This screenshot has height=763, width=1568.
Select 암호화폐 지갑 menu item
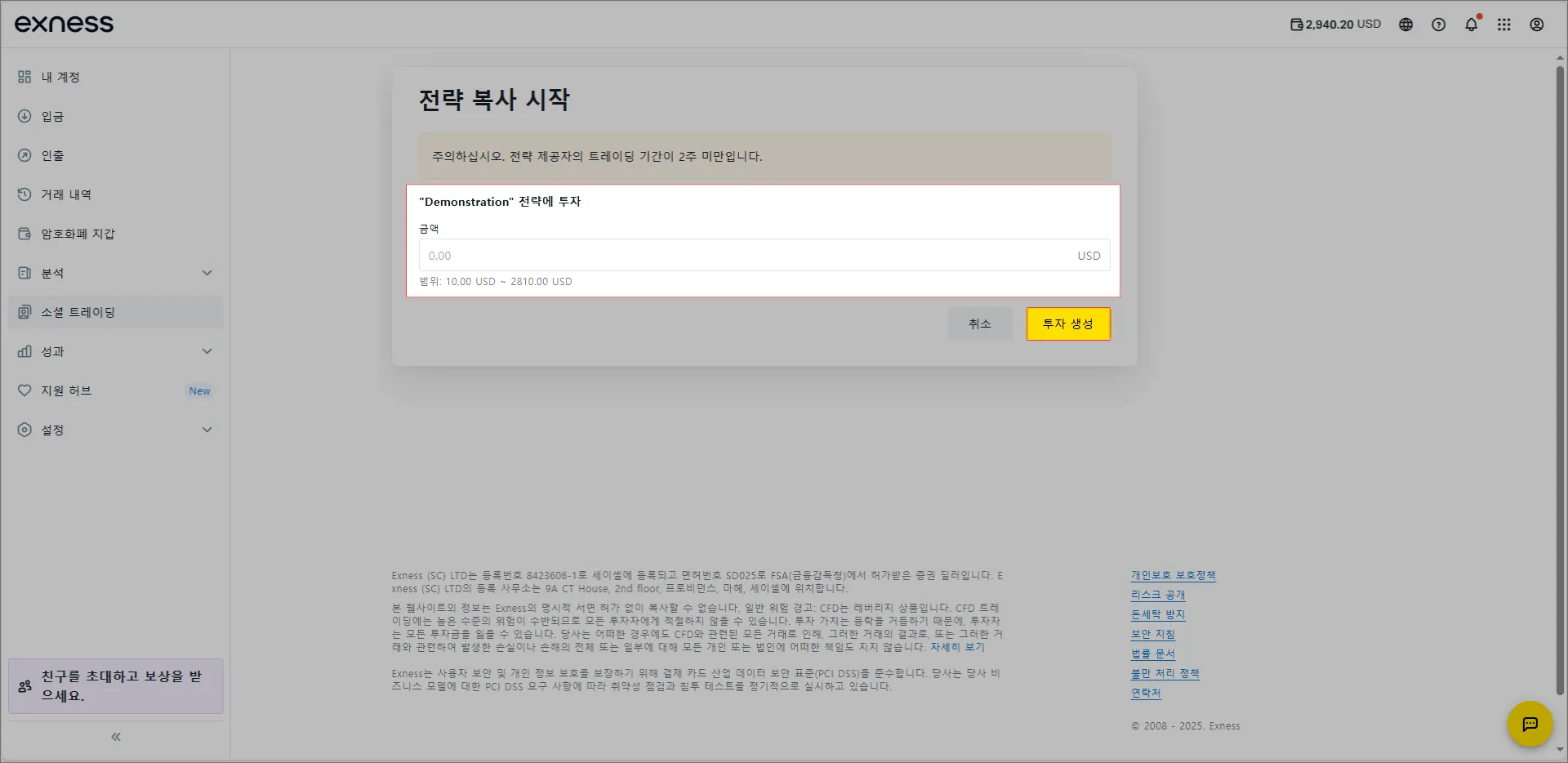tap(78, 234)
